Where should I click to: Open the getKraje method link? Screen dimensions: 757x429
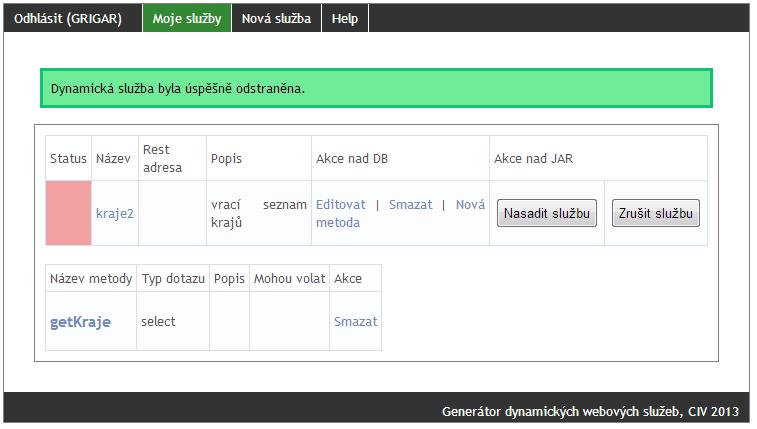(80, 322)
